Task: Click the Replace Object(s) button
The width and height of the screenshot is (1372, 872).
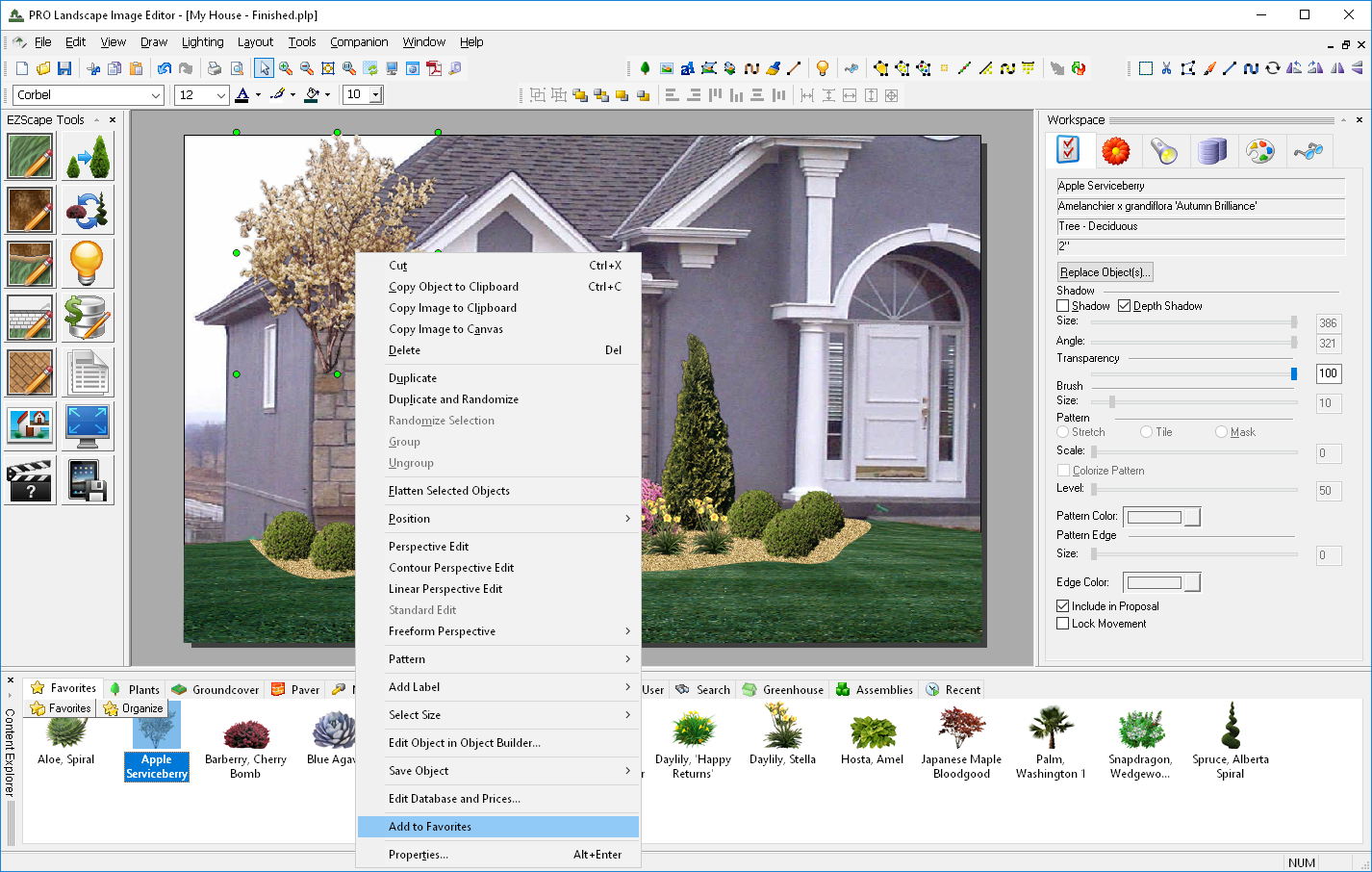Action: (x=1105, y=272)
